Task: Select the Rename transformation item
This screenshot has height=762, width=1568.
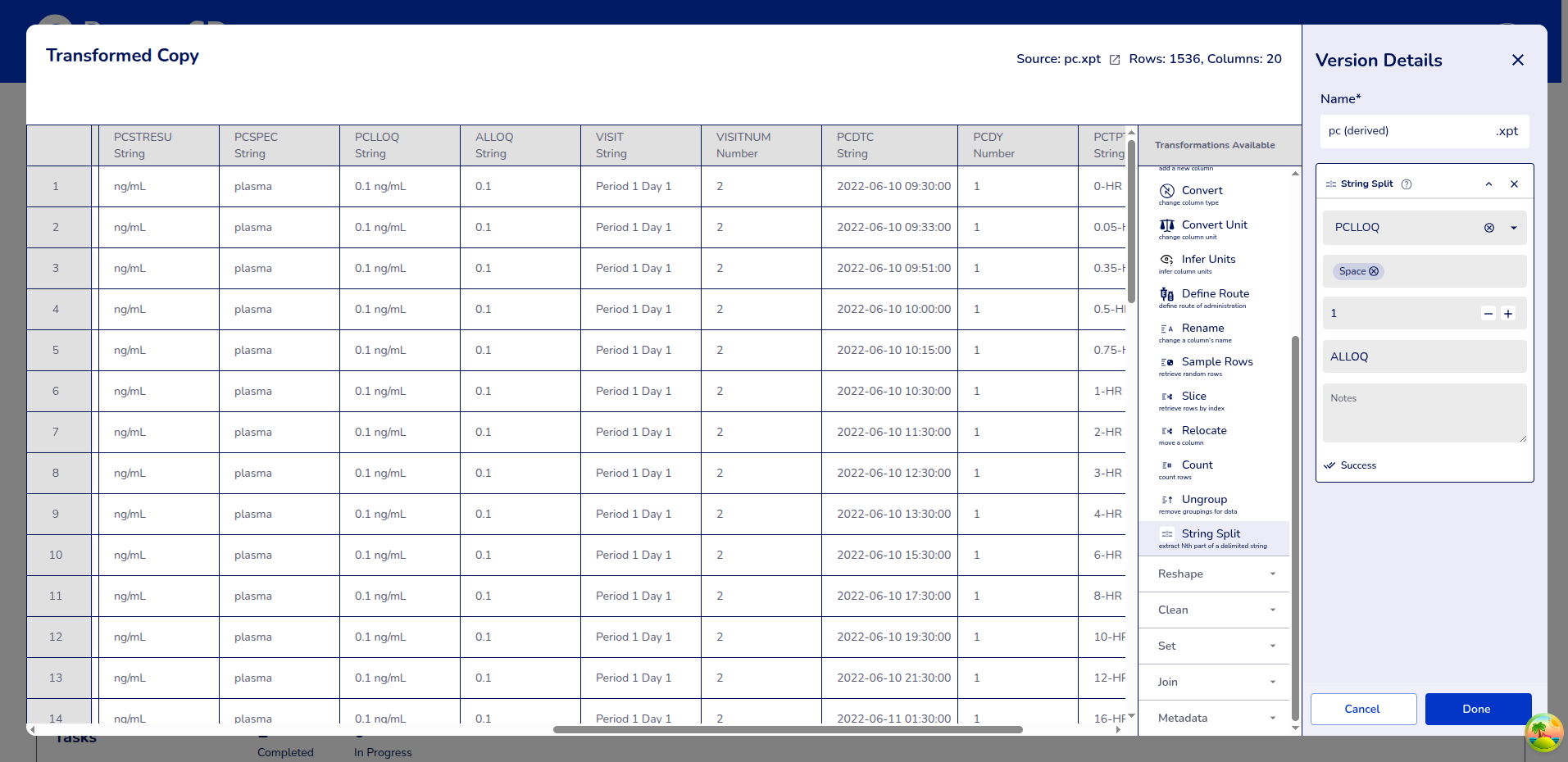Action: coord(1202,329)
